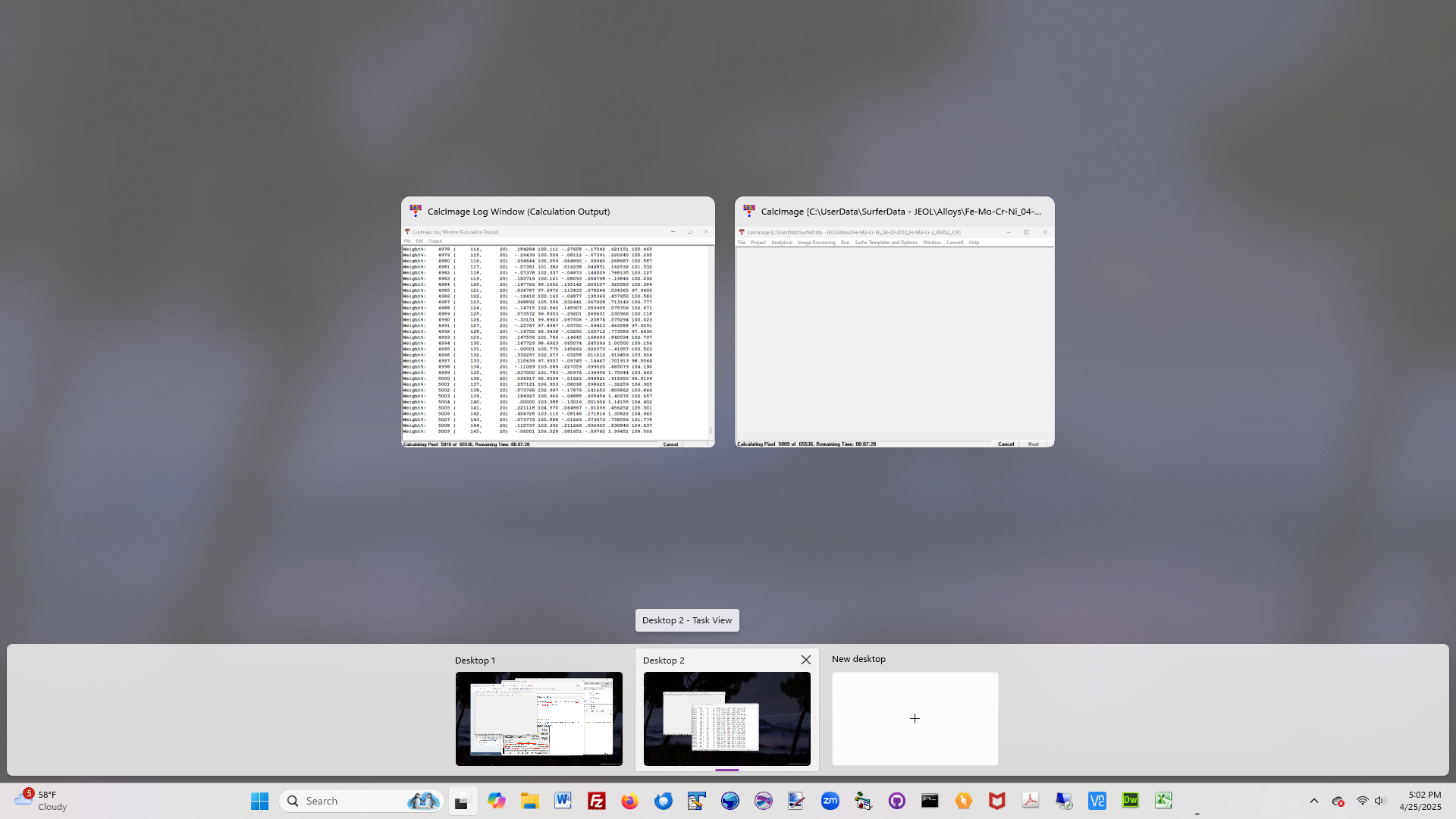The width and height of the screenshot is (1456, 819).
Task: Add a New desktop
Action: 915,718
